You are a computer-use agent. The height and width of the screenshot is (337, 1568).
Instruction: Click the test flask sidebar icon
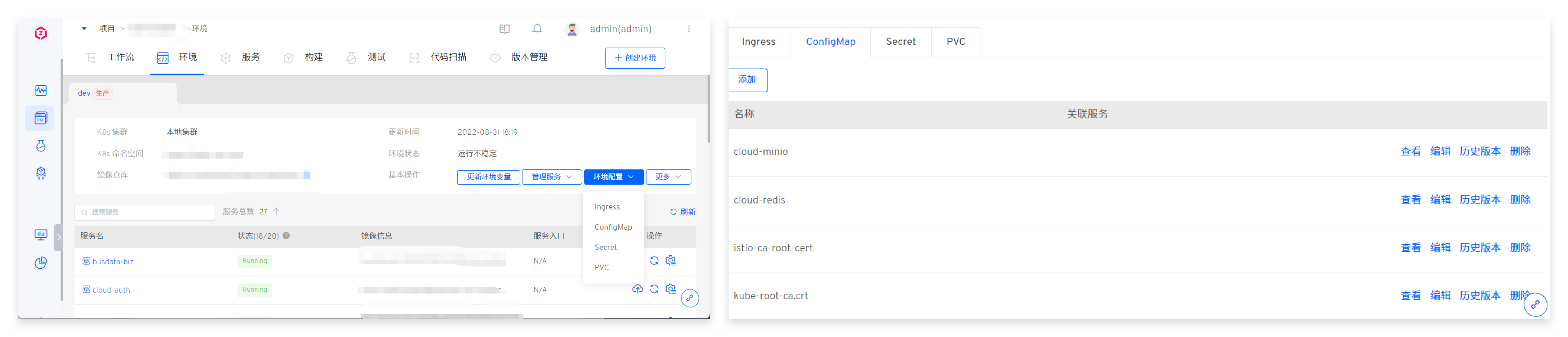point(41,146)
